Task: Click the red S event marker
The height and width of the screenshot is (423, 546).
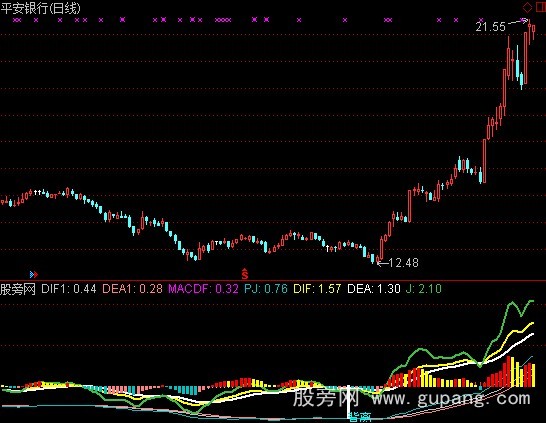Action: [x=245, y=274]
